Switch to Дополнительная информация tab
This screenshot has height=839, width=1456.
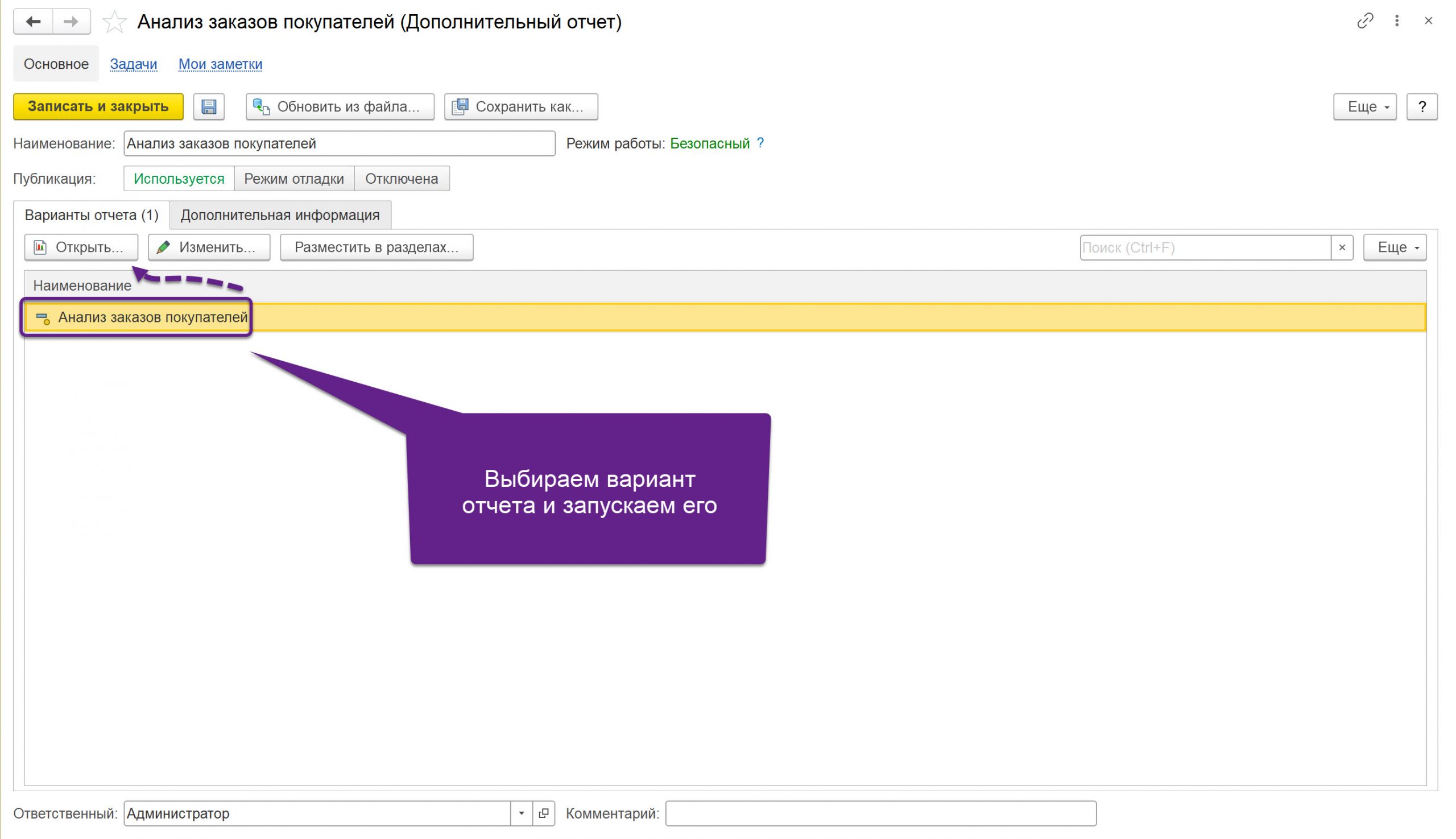pos(280,215)
